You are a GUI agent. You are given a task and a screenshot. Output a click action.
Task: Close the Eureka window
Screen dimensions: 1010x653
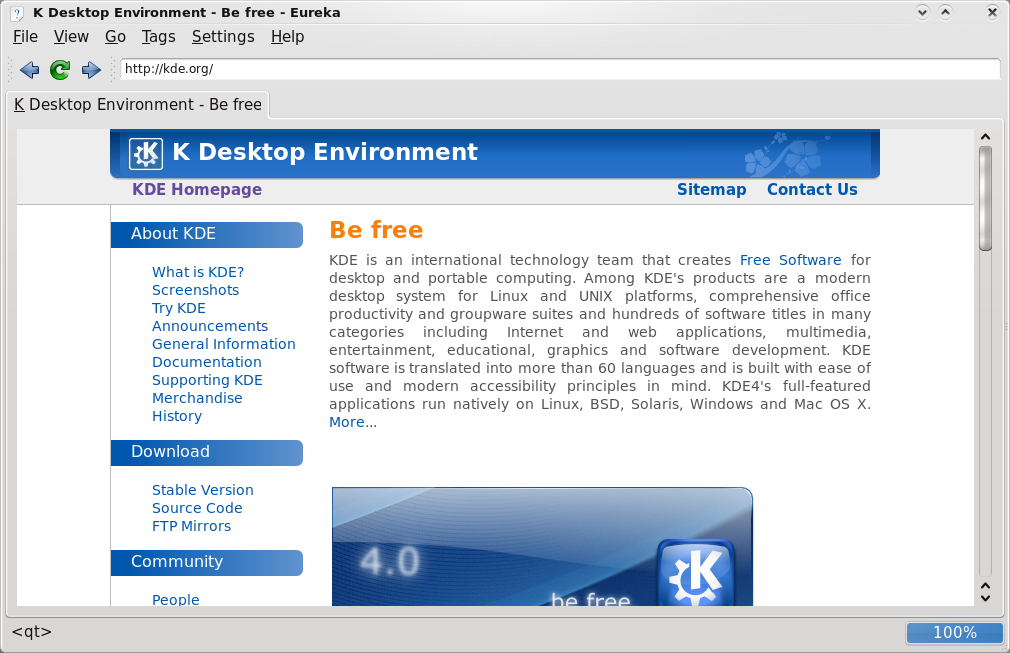(992, 12)
